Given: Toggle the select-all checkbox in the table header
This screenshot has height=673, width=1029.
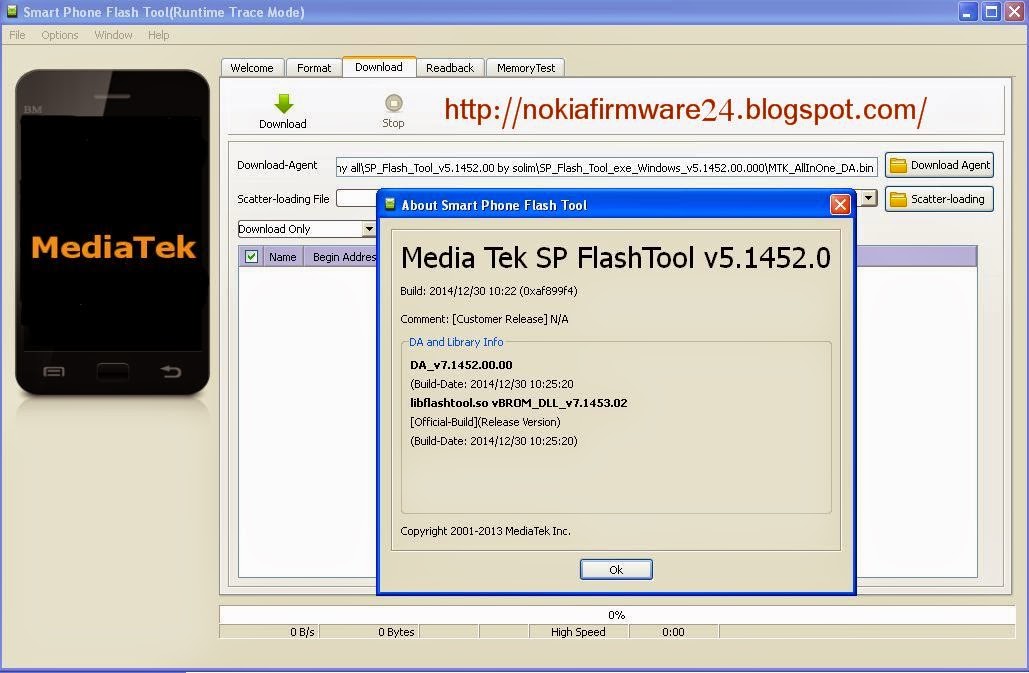Looking at the screenshot, I should [x=251, y=256].
